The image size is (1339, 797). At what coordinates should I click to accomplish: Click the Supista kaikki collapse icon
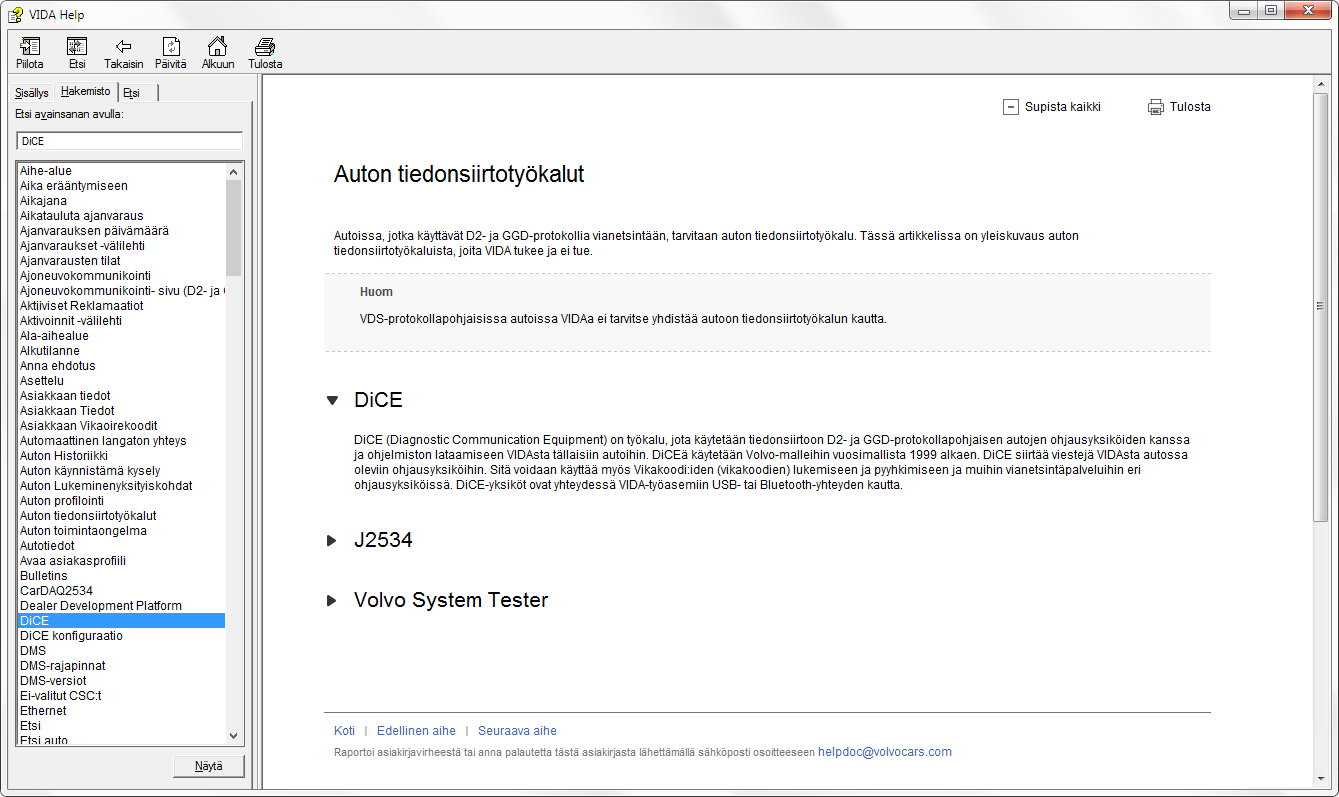click(x=1010, y=107)
